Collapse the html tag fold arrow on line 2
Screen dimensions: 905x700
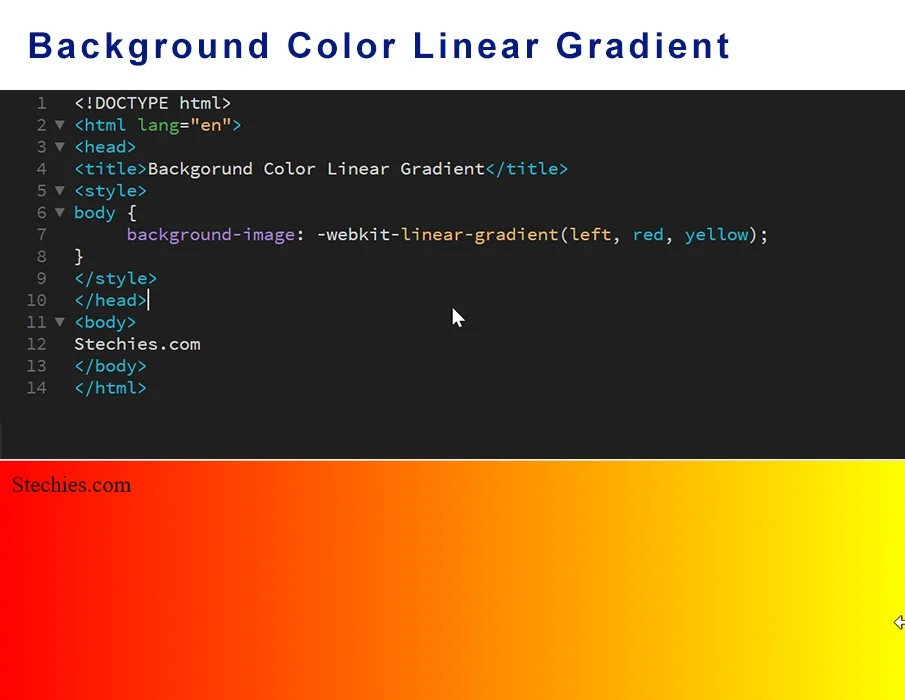[59, 125]
